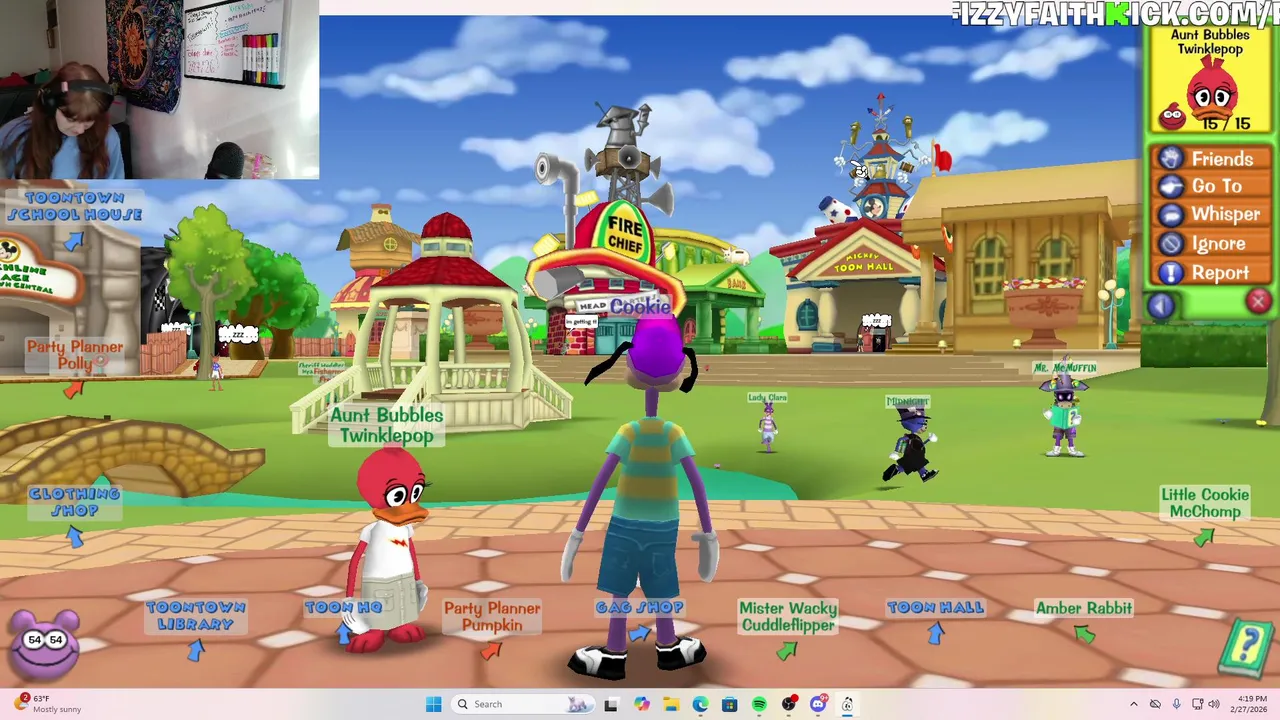The height and width of the screenshot is (720, 1280).
Task: Open Microsoft Store from taskbar
Action: 729,704
